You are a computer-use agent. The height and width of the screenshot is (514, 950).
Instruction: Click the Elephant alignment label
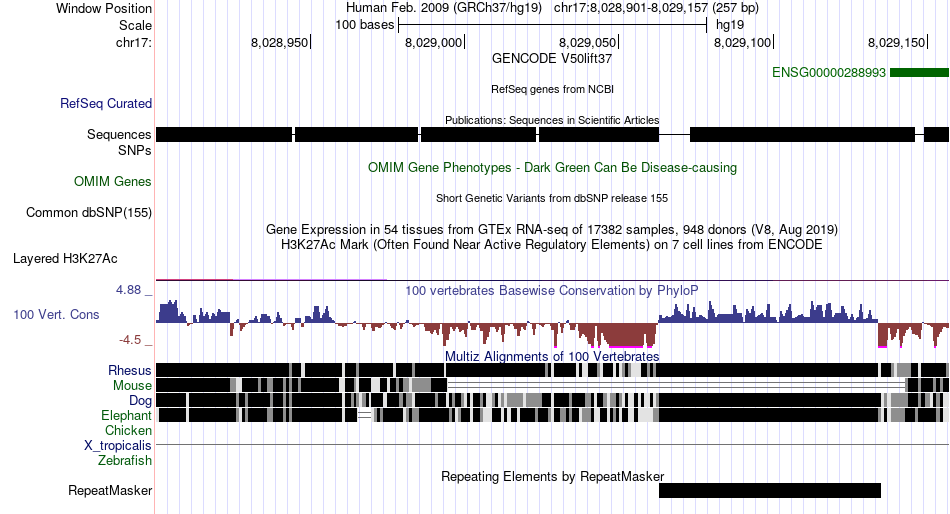click(x=126, y=415)
